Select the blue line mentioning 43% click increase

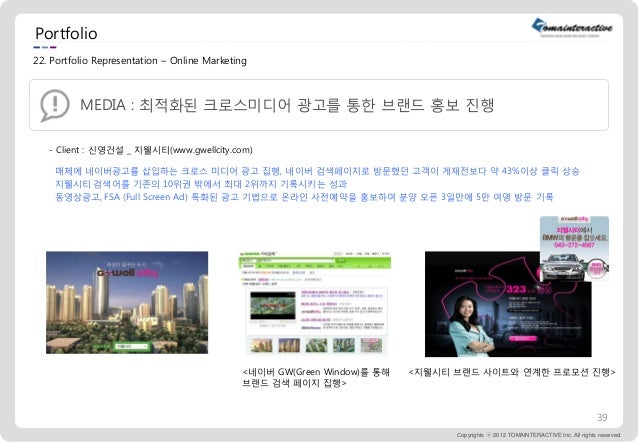coord(317,171)
